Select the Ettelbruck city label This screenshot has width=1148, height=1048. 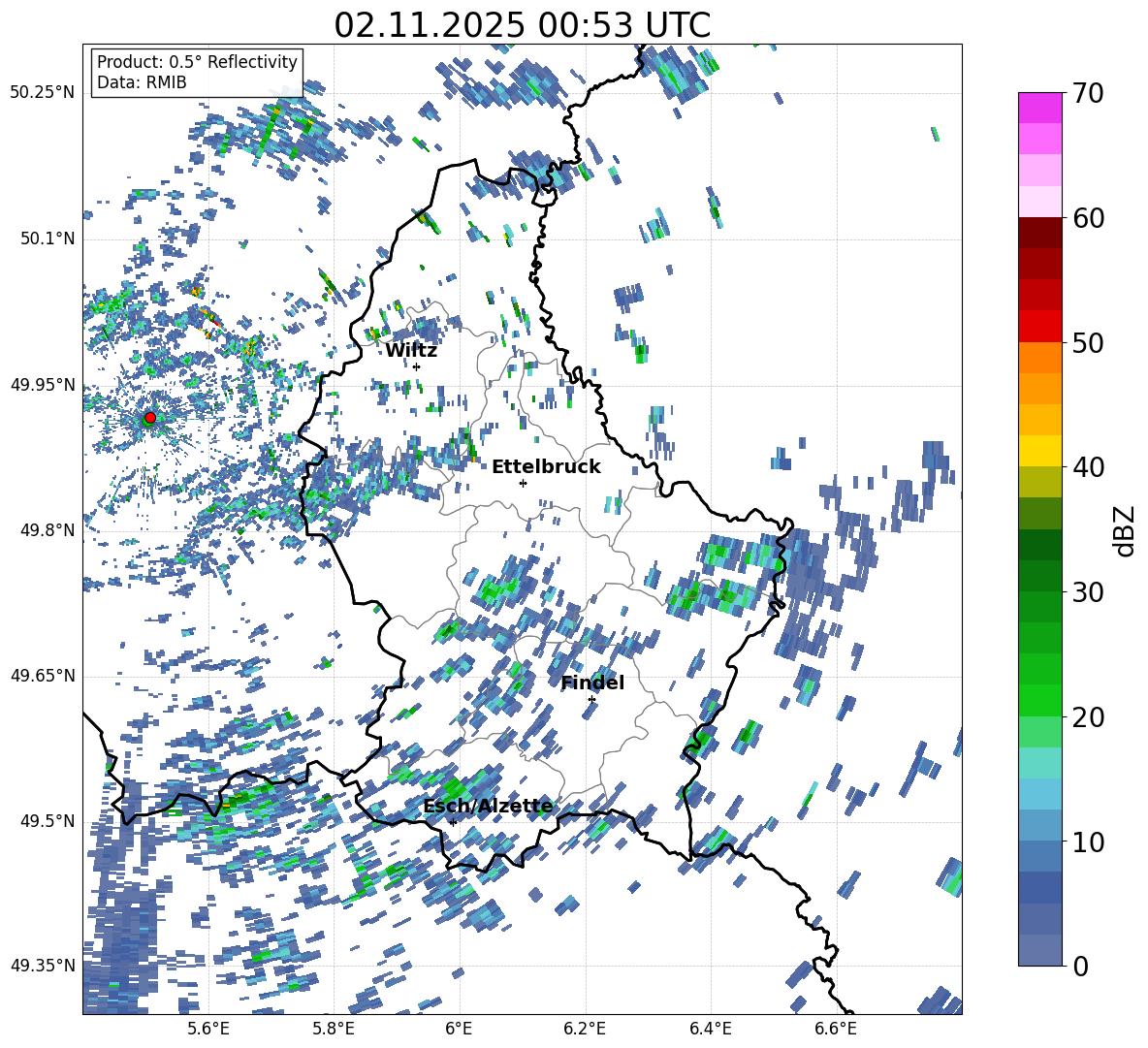[546, 467]
